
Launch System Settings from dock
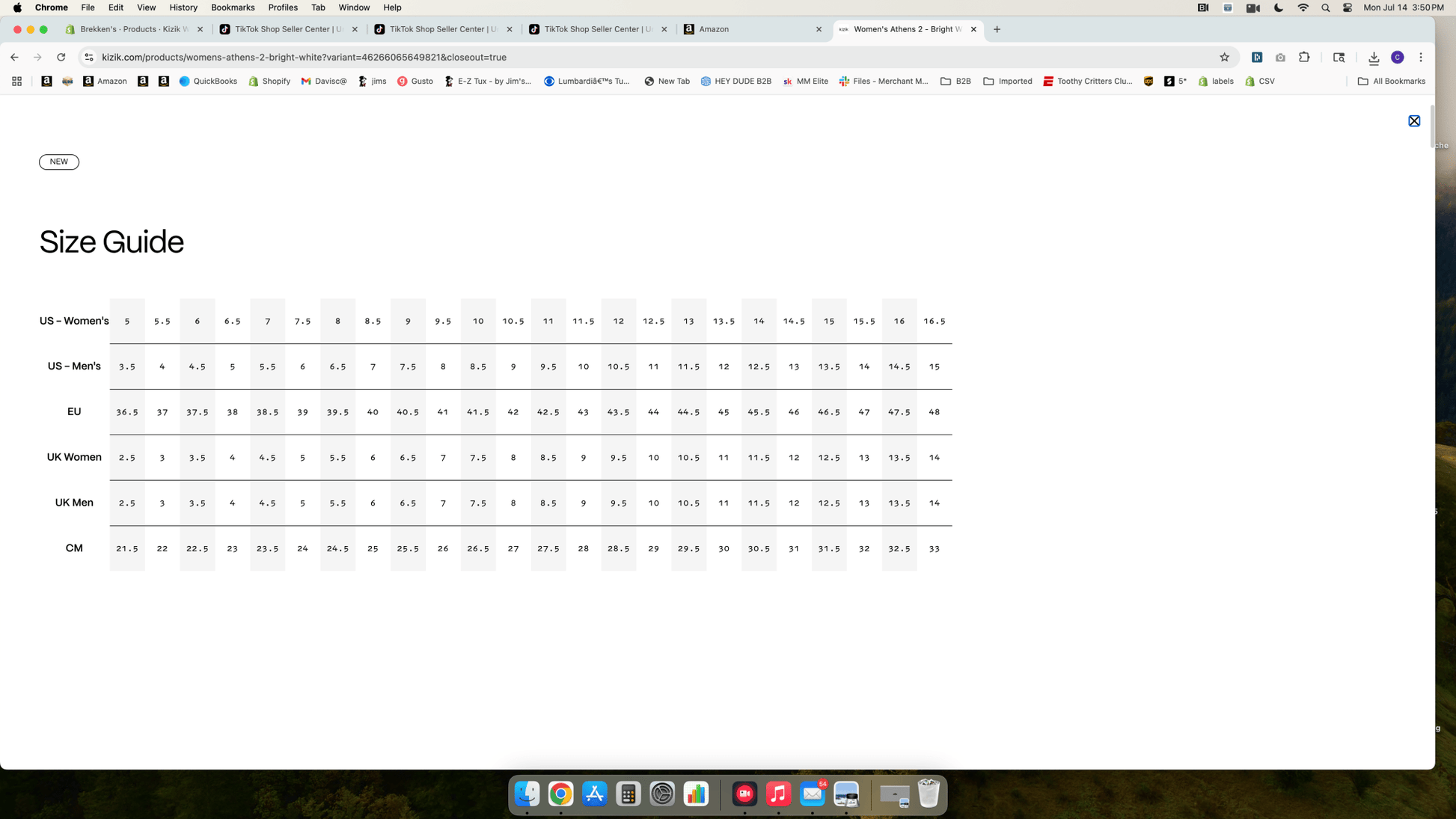(661, 794)
